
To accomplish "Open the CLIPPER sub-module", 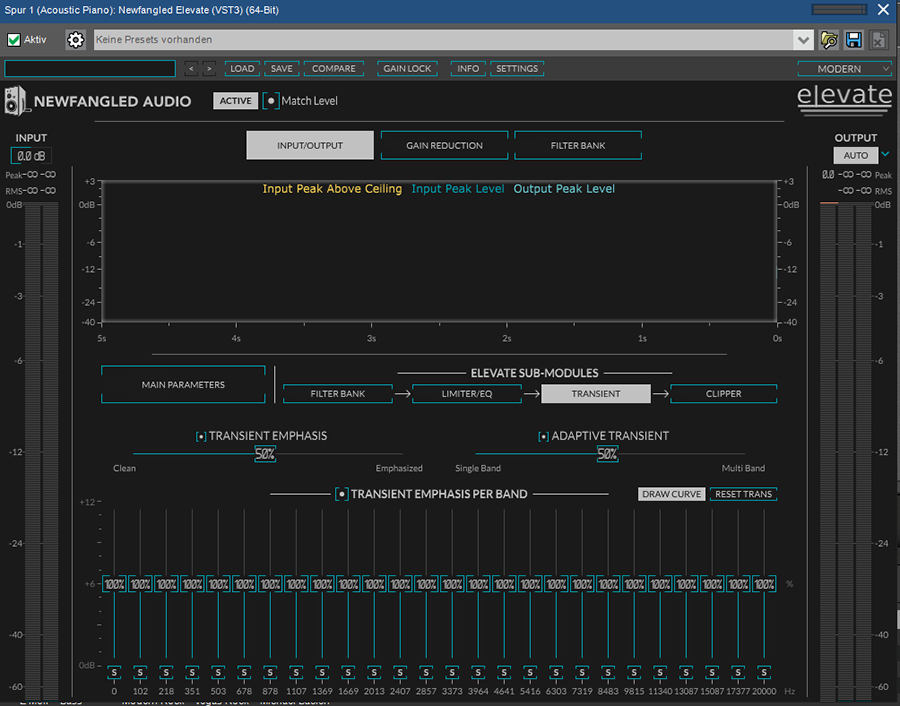I will click(x=723, y=394).
